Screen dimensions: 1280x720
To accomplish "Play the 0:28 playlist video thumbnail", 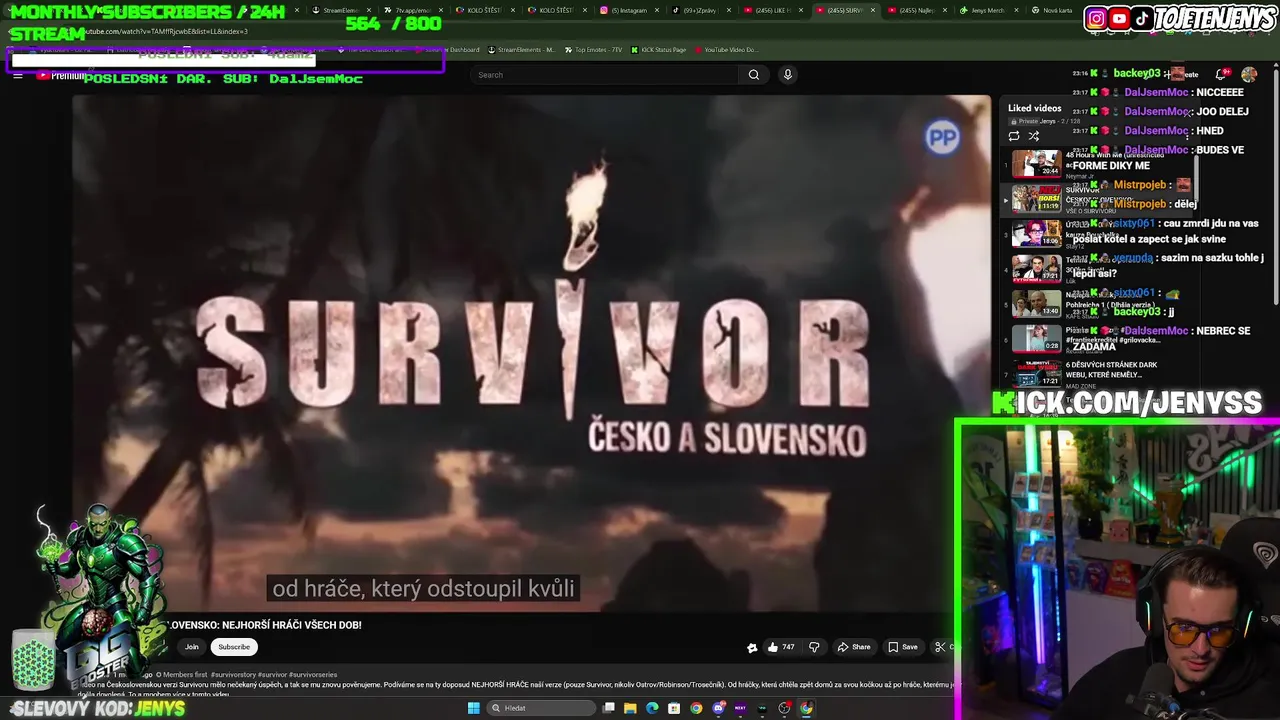I will (x=1036, y=338).
